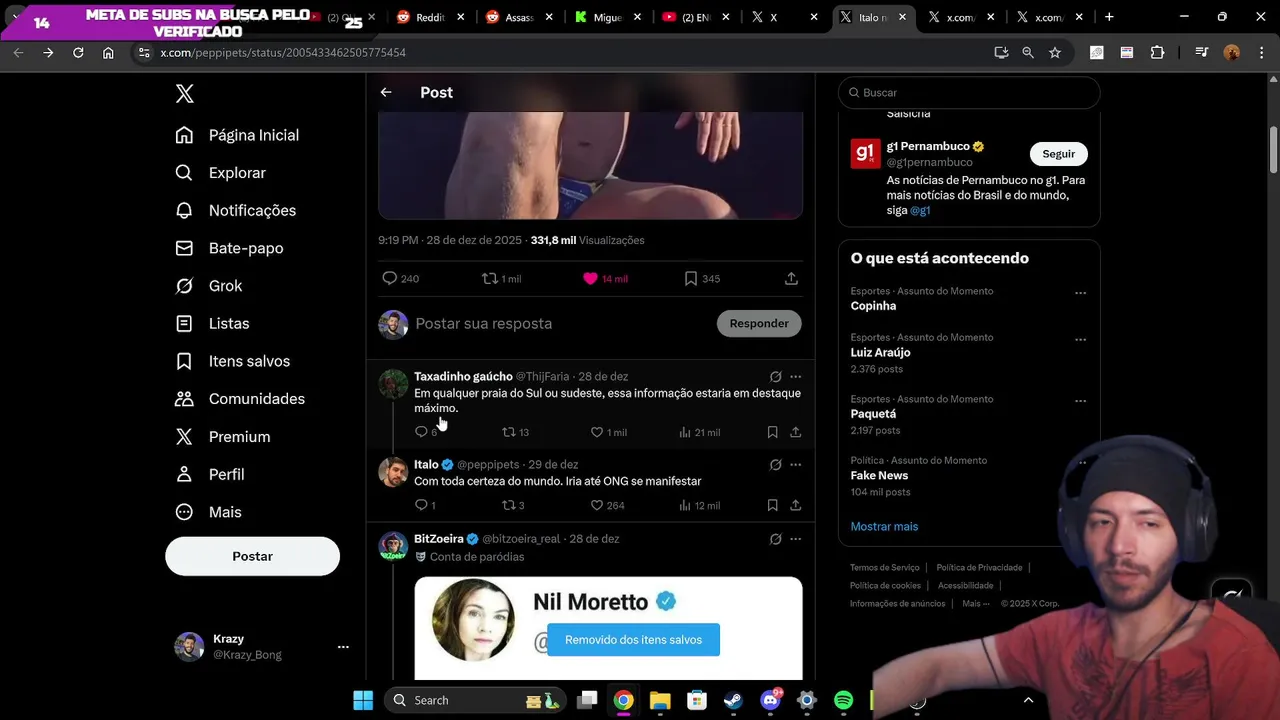Open Comunidades in sidebar
The height and width of the screenshot is (720, 1280).
pyautogui.click(x=240, y=399)
